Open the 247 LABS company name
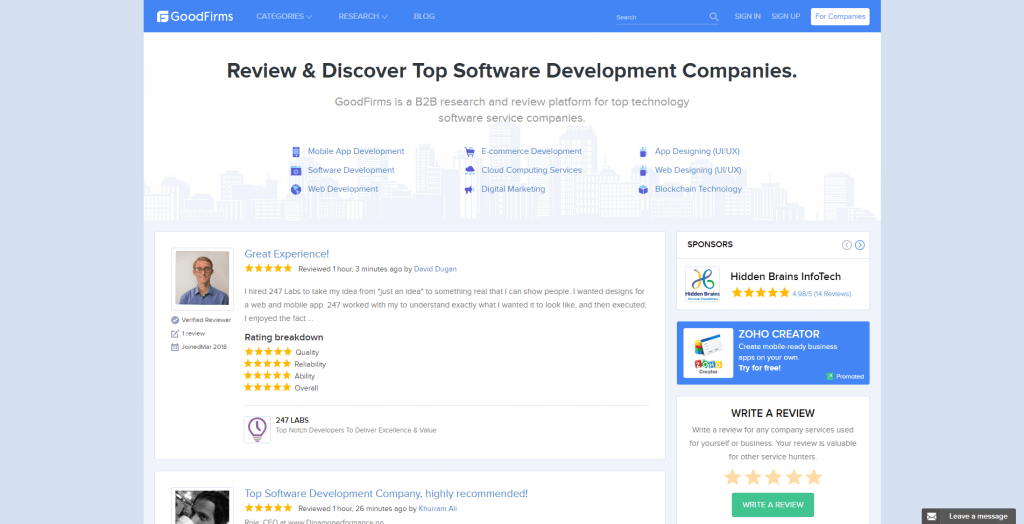Viewport: 1024px width, 524px height. click(292, 420)
